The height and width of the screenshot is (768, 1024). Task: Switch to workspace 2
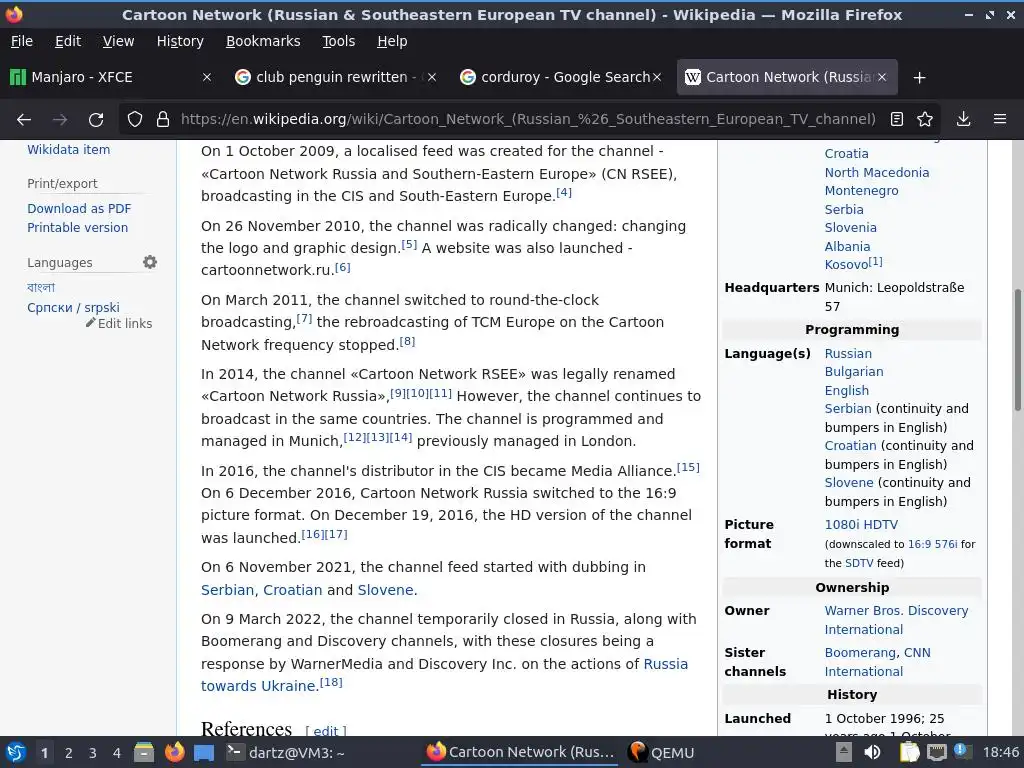coord(69,753)
